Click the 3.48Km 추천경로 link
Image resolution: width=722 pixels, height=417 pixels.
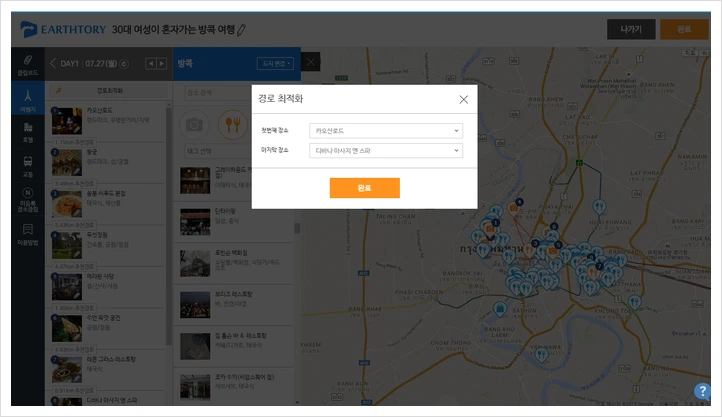[74, 183]
